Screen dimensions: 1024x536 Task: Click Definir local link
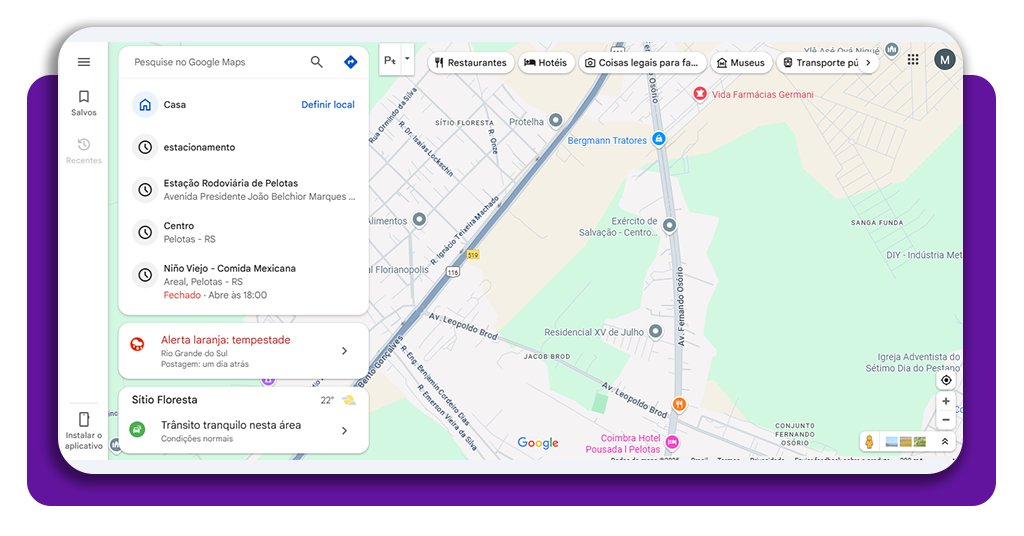pos(328,104)
